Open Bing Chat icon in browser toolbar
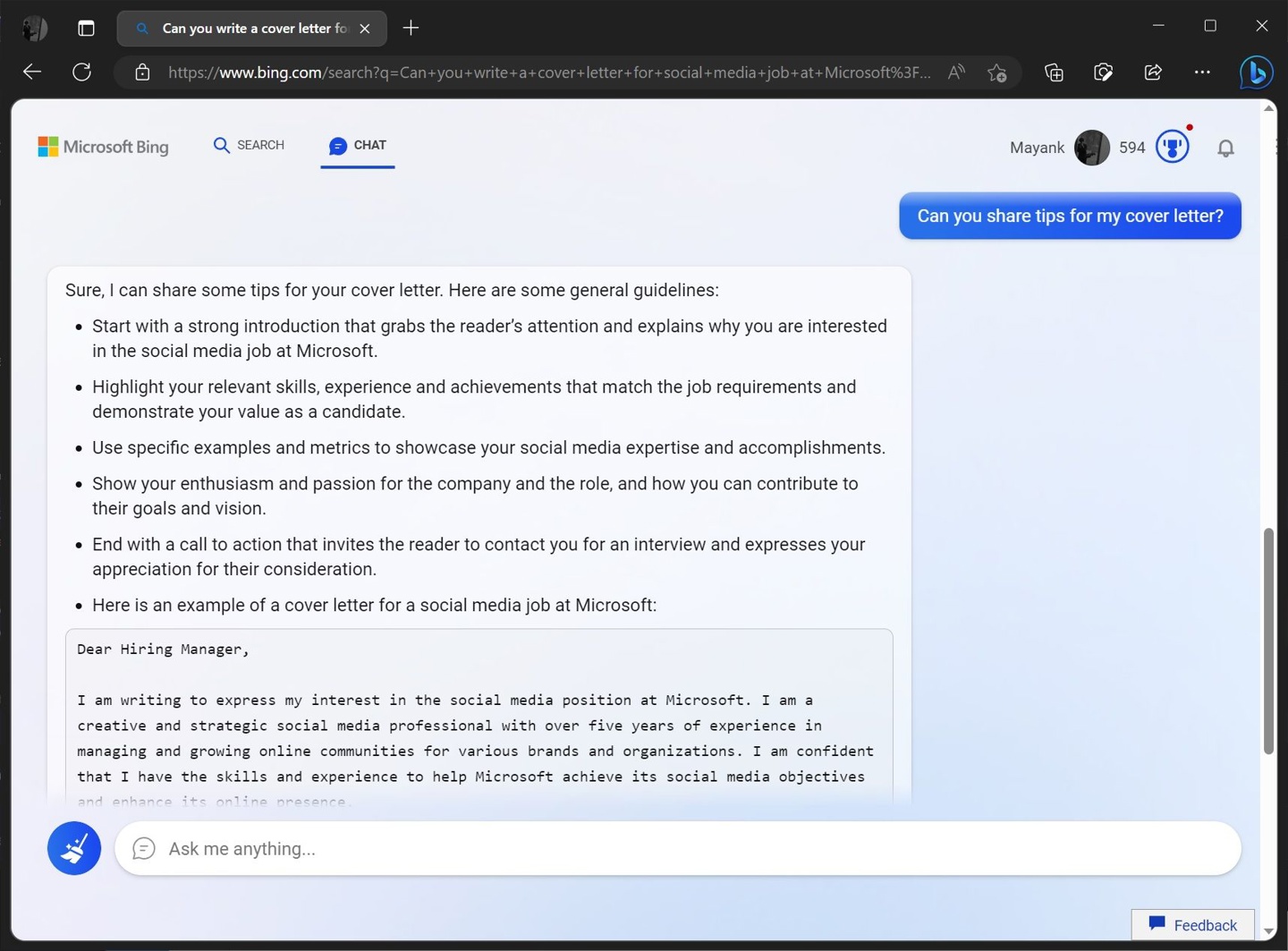 [x=1256, y=72]
